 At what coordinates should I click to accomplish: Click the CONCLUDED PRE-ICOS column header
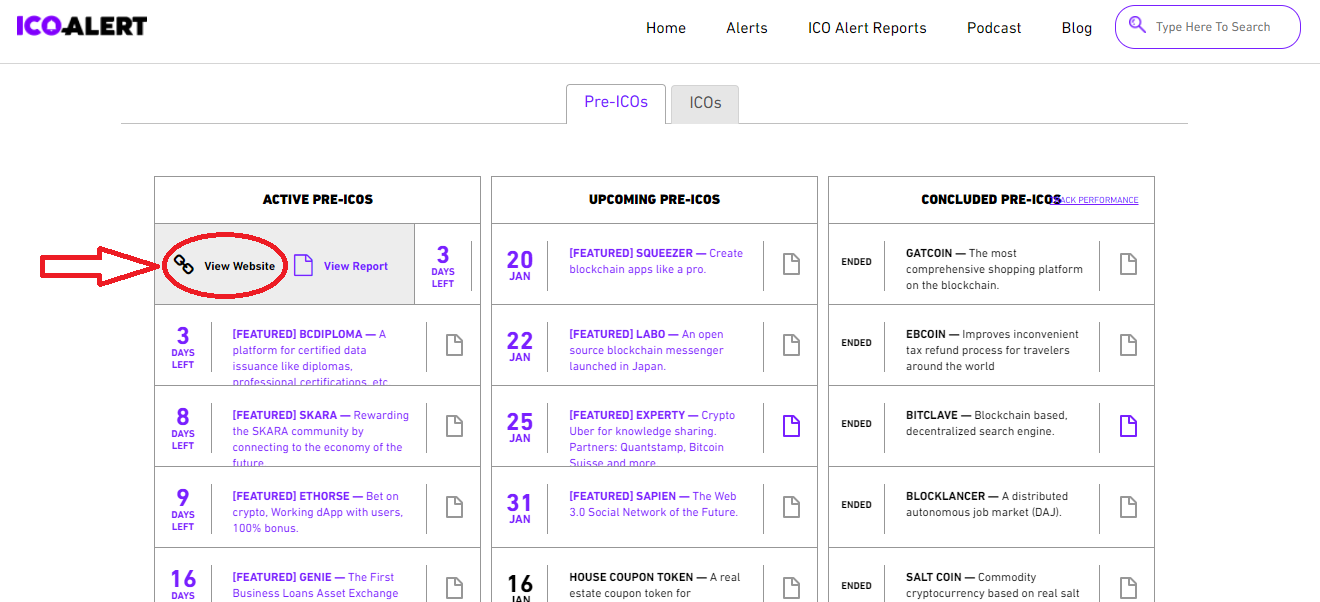(x=991, y=199)
